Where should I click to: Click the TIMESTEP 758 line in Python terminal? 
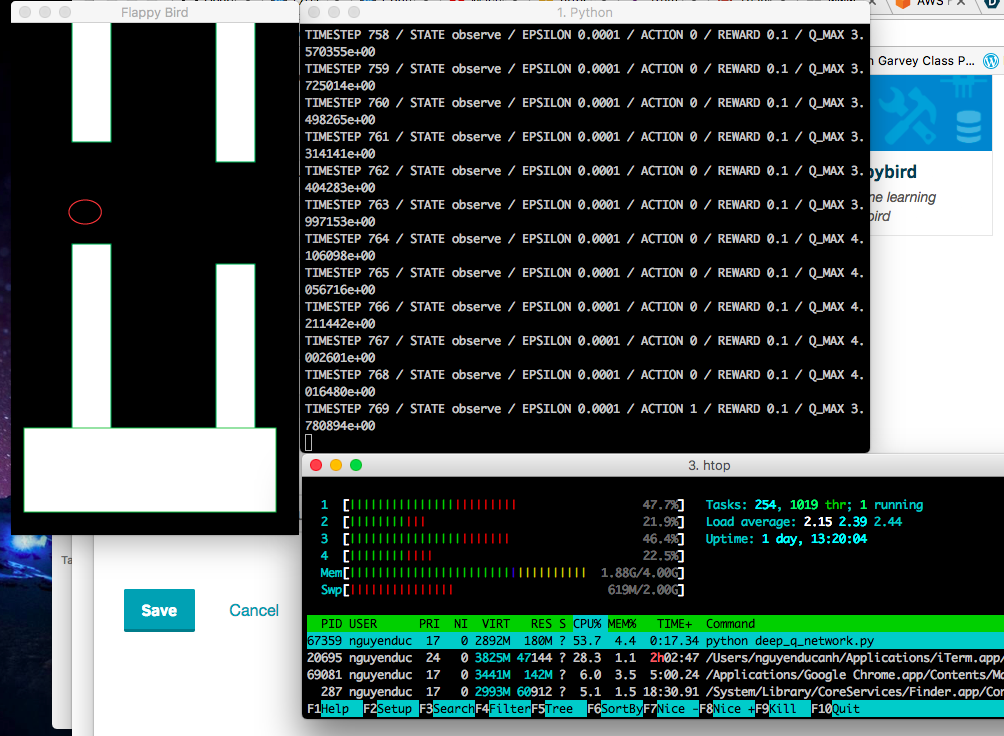tap(585, 43)
